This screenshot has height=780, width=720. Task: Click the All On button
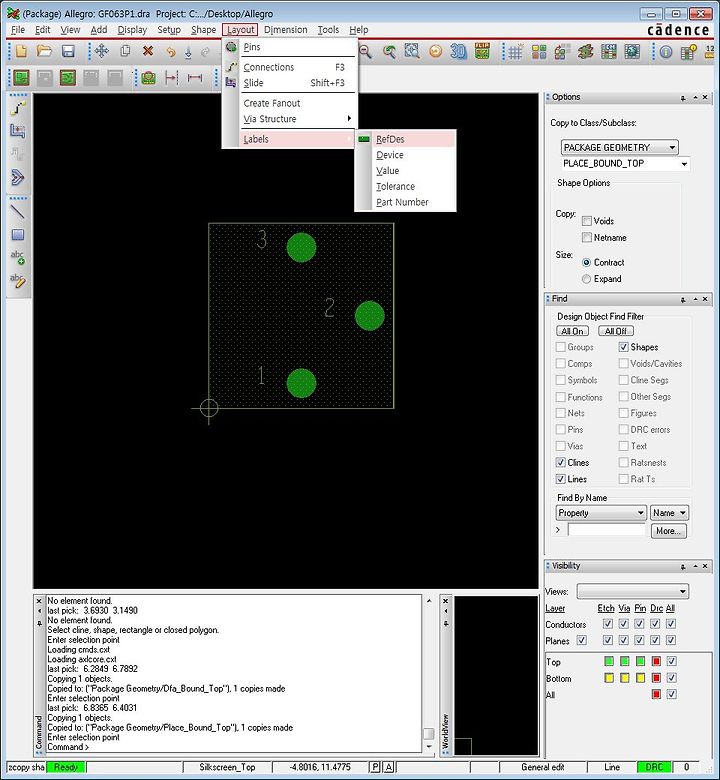572,331
